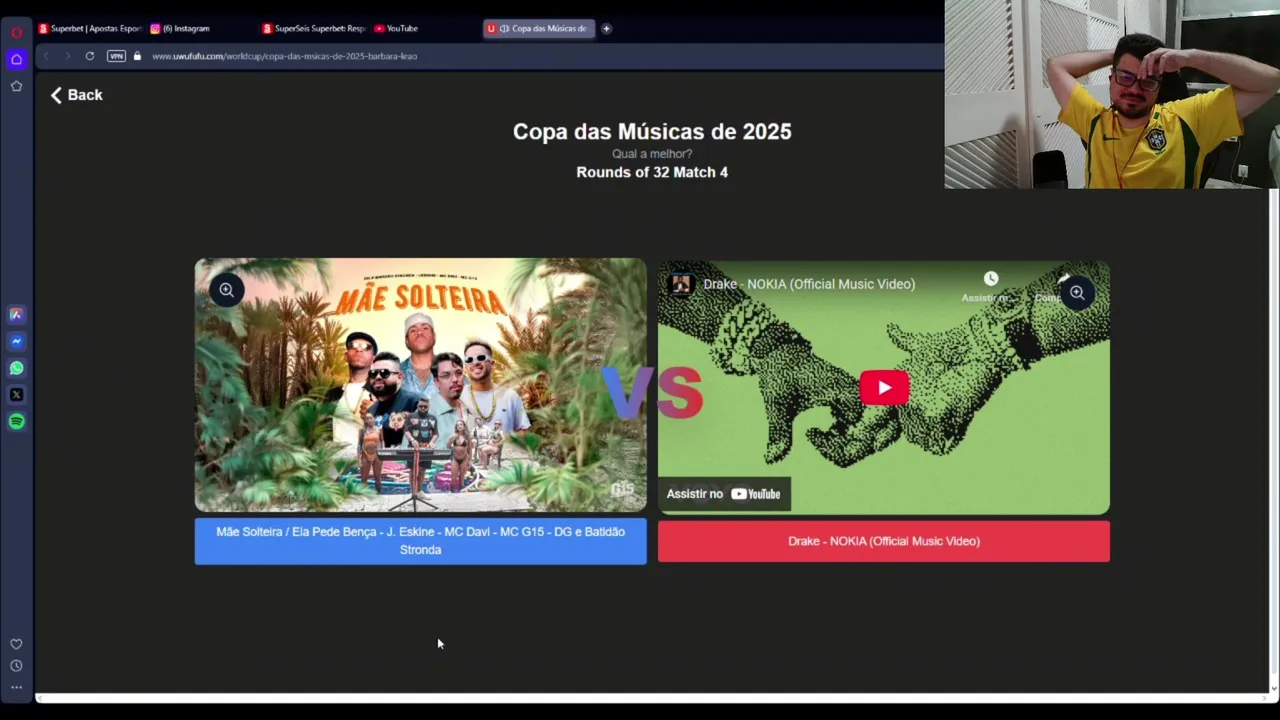Vote for Mãe Solteira blue button
The image size is (1280, 720).
coord(420,541)
